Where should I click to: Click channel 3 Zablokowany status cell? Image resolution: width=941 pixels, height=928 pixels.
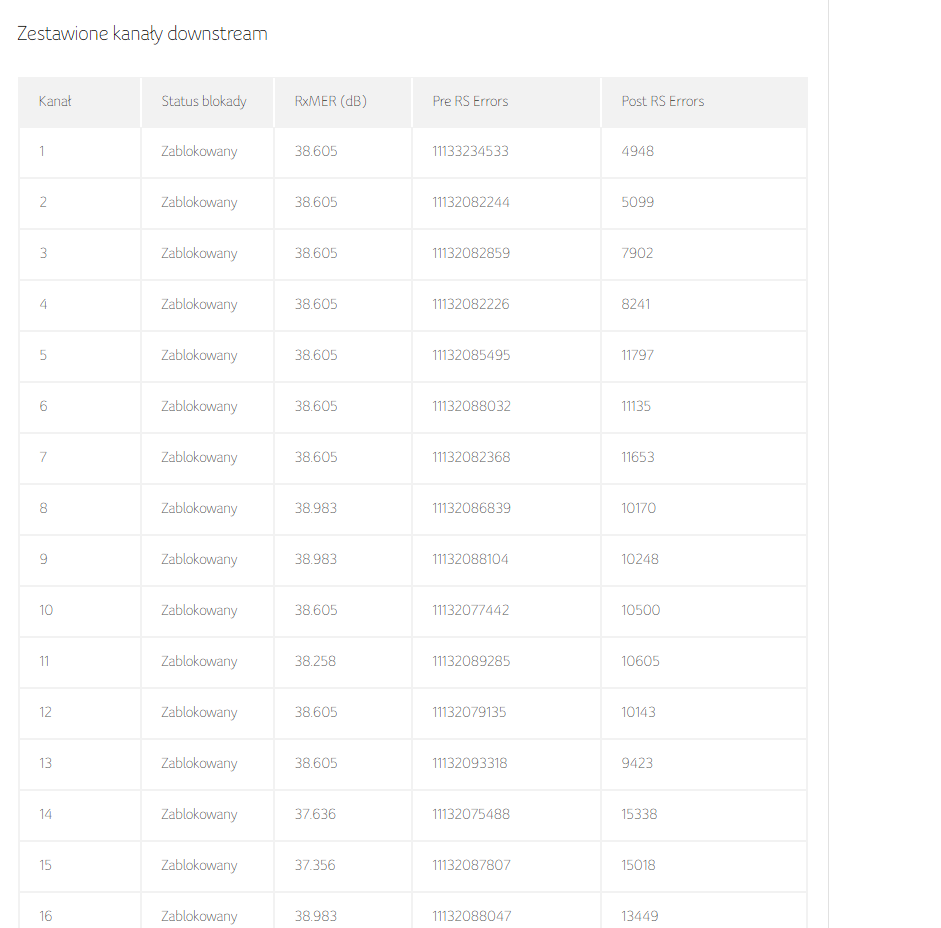click(x=199, y=253)
